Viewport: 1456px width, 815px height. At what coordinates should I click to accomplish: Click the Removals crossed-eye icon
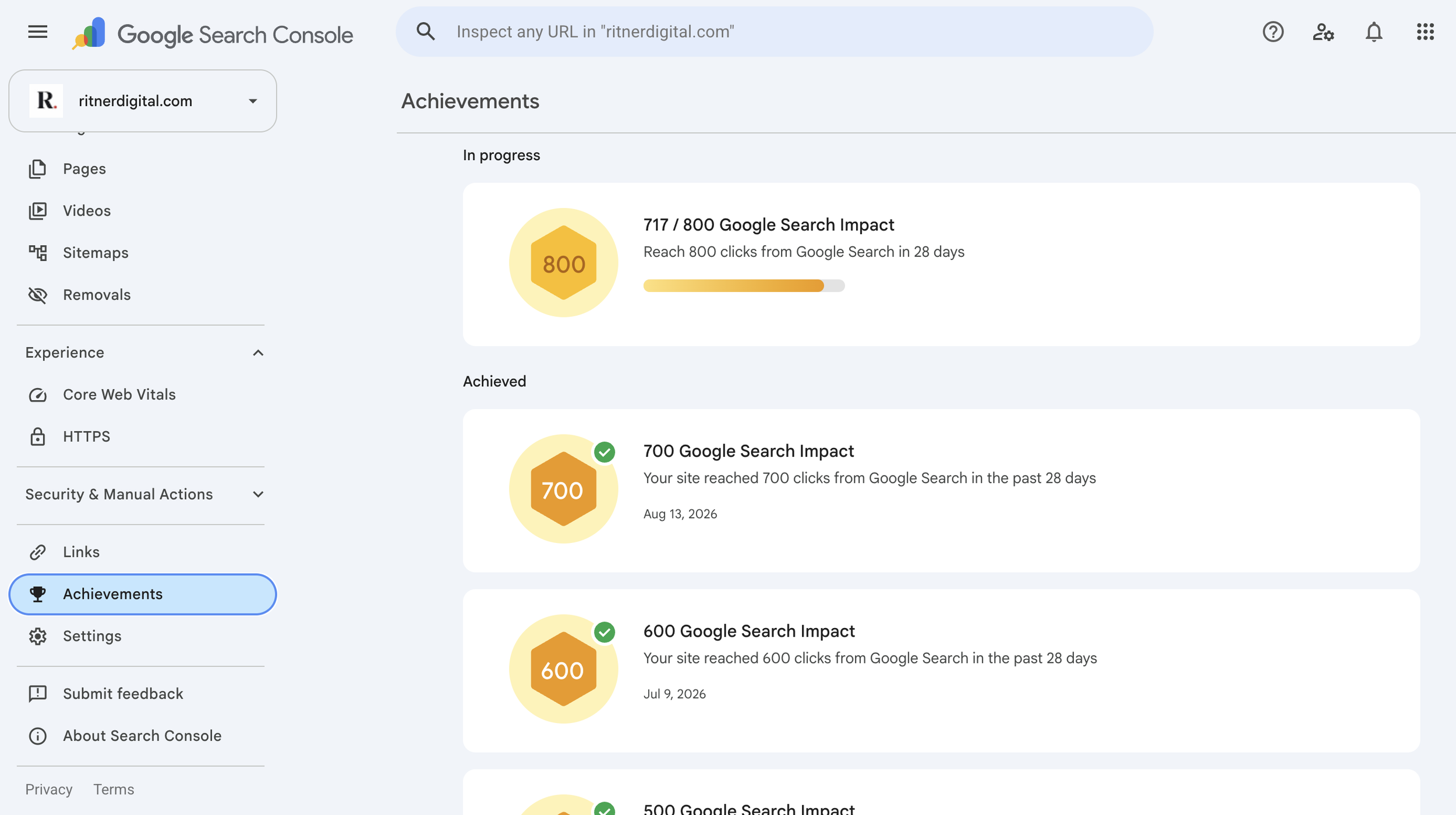click(38, 295)
